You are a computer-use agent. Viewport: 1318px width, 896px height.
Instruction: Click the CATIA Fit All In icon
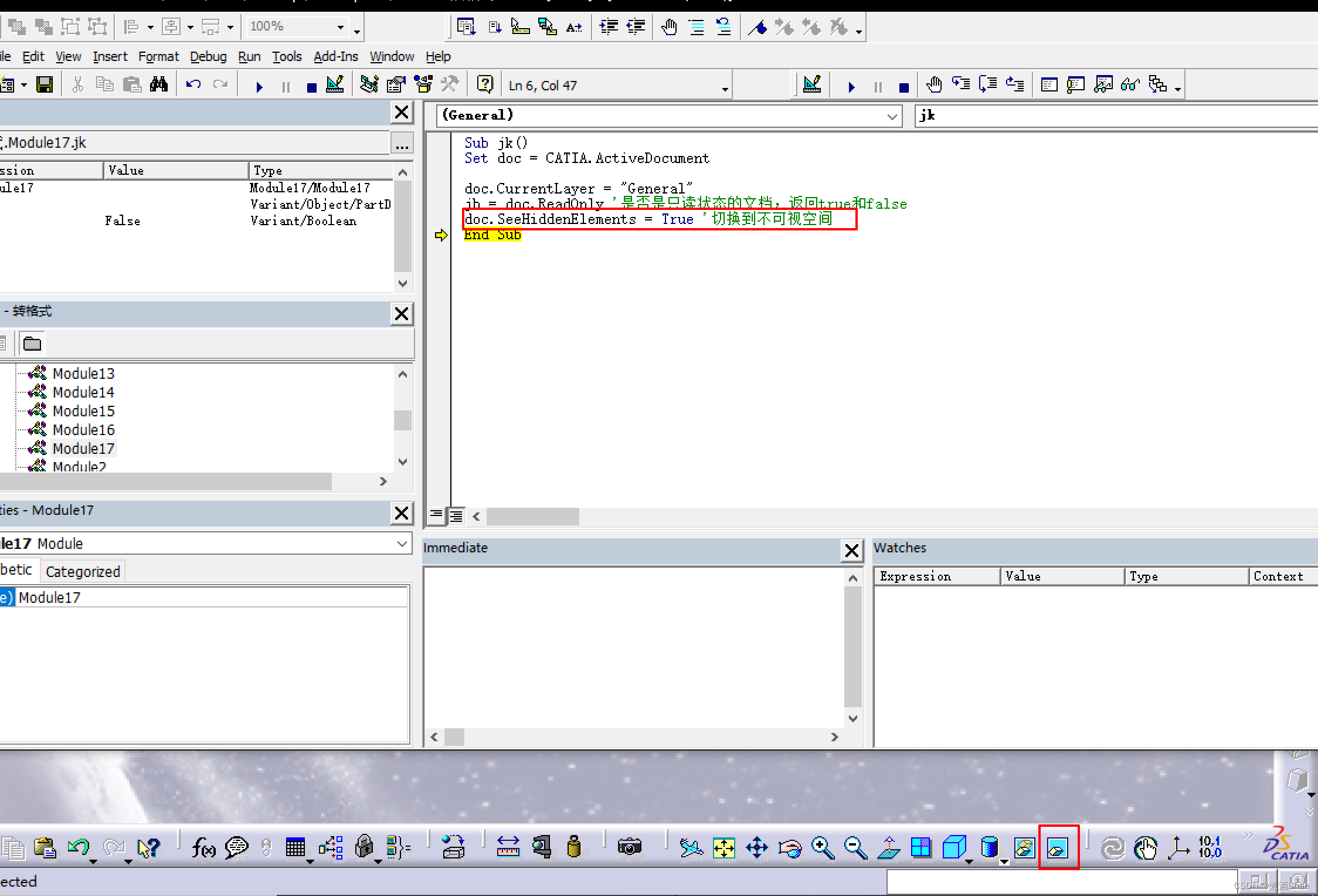click(723, 848)
